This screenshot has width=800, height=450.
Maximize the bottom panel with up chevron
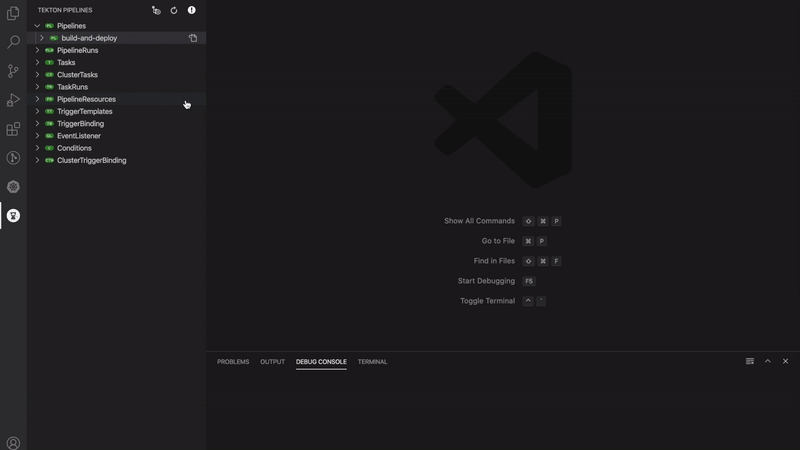767,361
